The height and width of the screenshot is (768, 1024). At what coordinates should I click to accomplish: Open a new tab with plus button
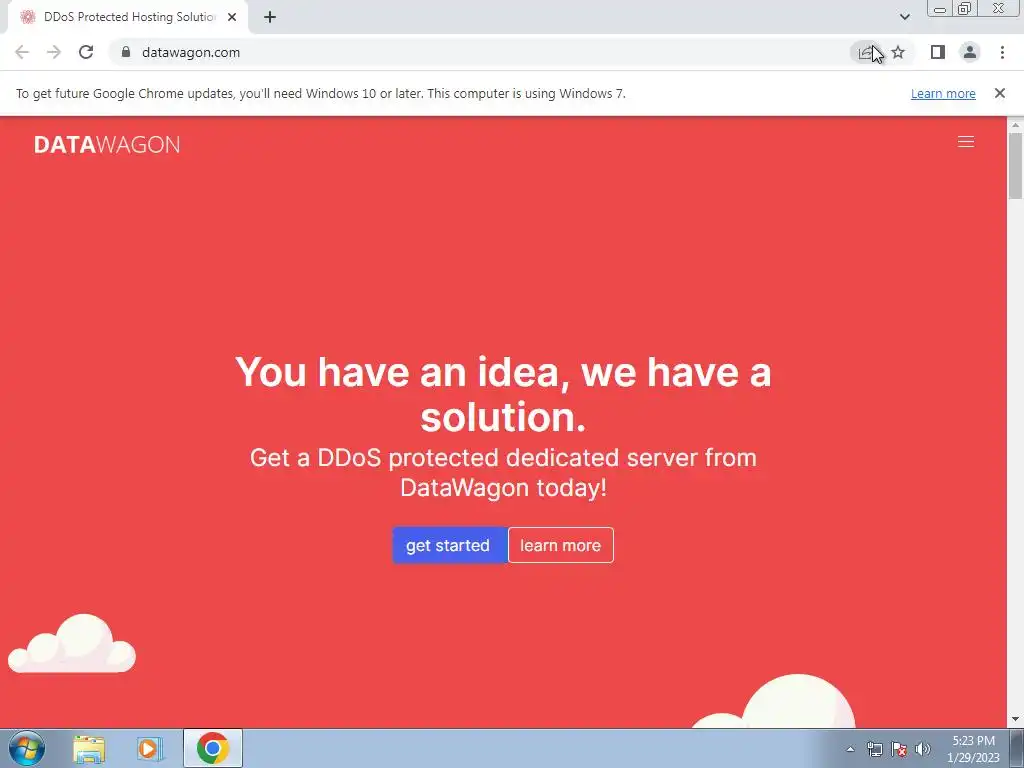click(x=270, y=17)
